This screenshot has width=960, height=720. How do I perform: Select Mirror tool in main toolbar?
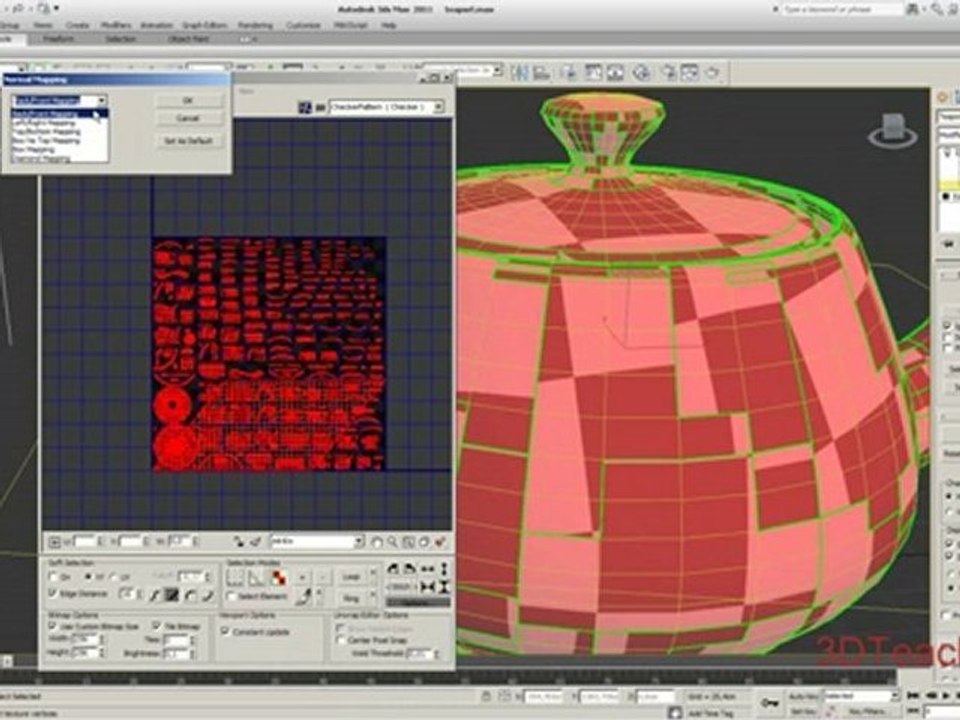(520, 73)
